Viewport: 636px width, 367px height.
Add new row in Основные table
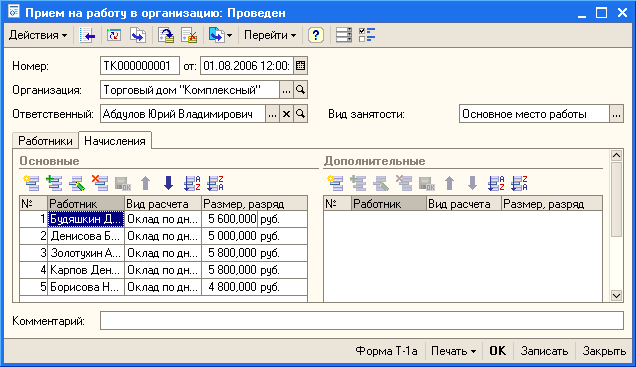32,183
